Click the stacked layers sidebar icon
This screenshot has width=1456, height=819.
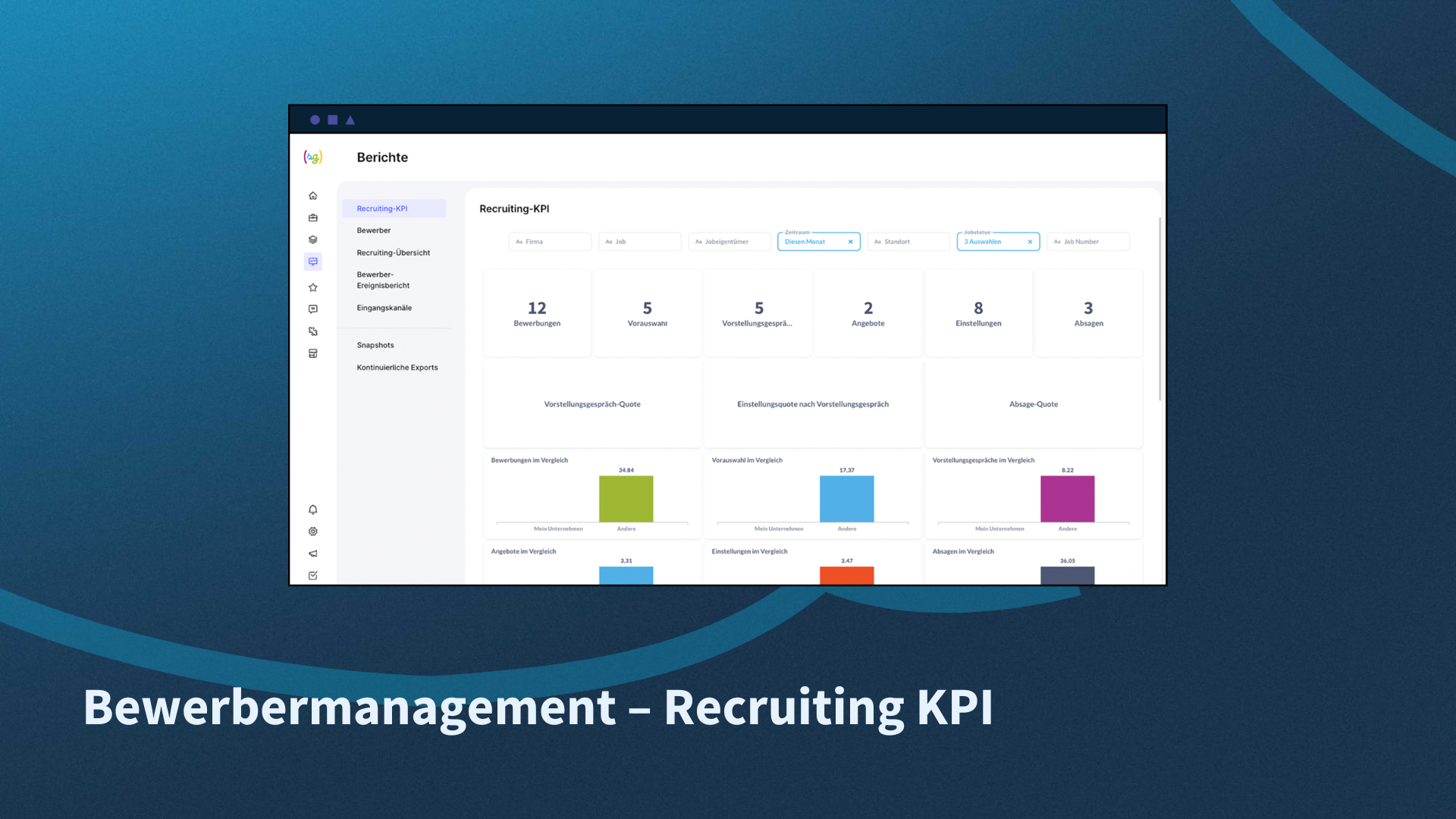(x=312, y=240)
